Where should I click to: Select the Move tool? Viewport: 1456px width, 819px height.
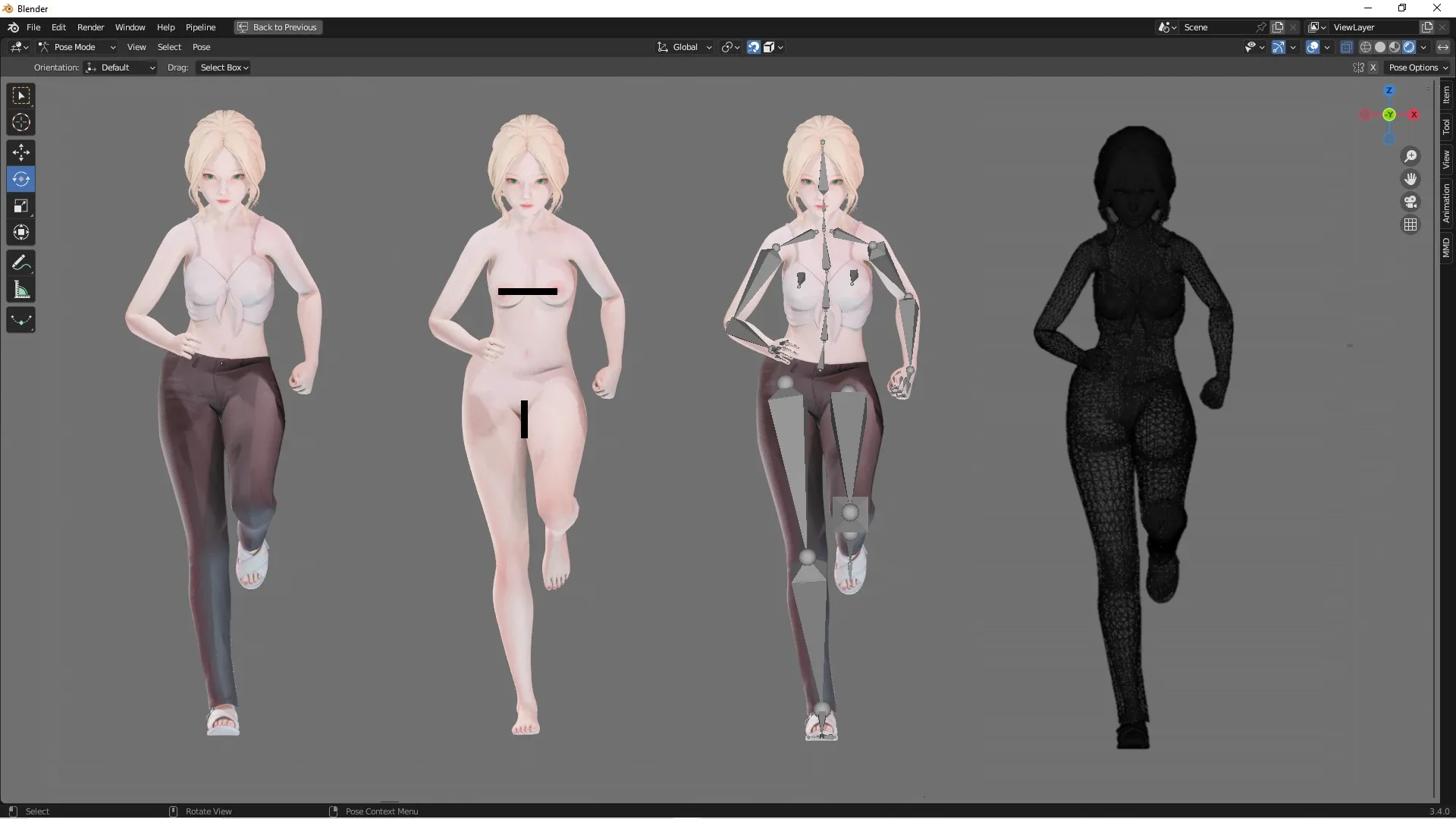(20, 152)
